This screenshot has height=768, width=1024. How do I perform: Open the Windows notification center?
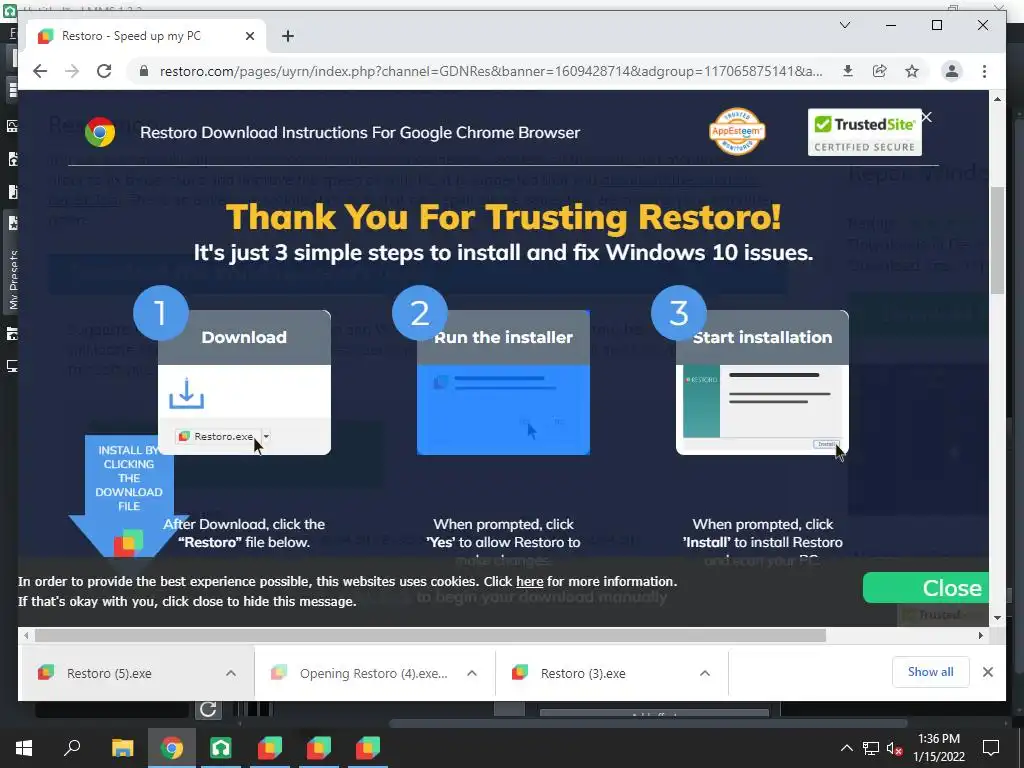pyautogui.click(x=991, y=748)
